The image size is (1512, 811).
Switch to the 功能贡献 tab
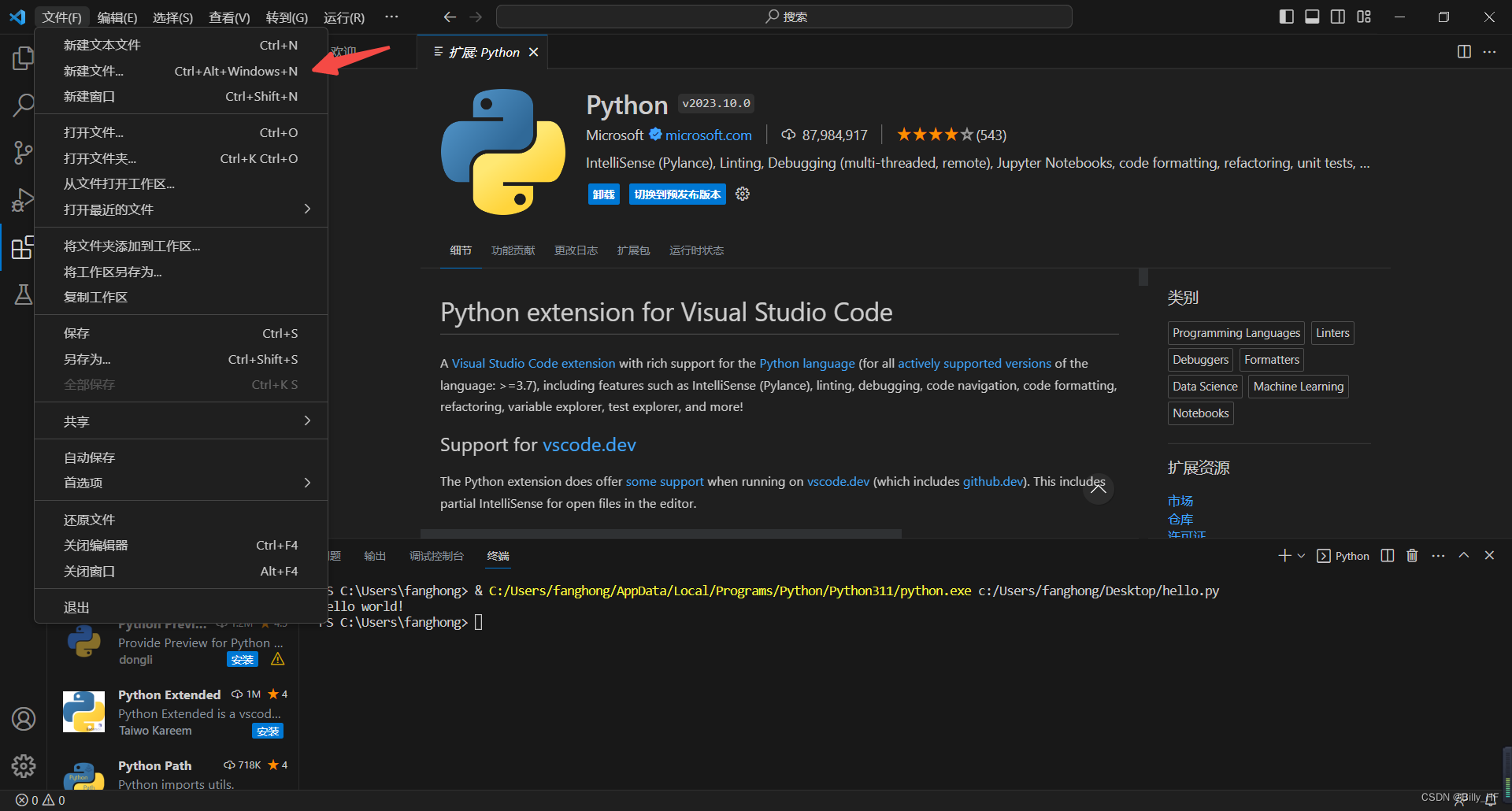513,250
